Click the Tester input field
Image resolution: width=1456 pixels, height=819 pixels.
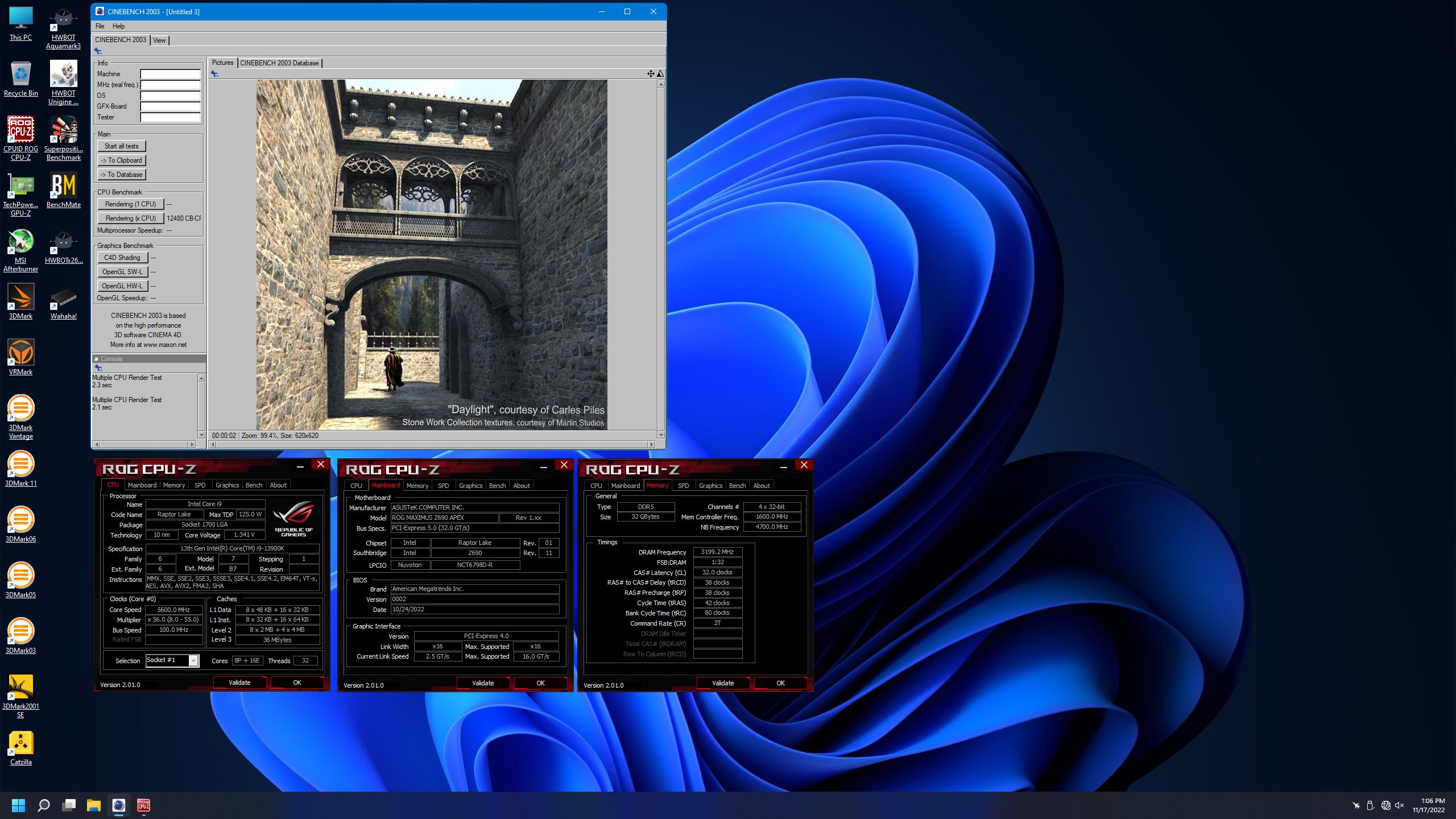pos(171,117)
